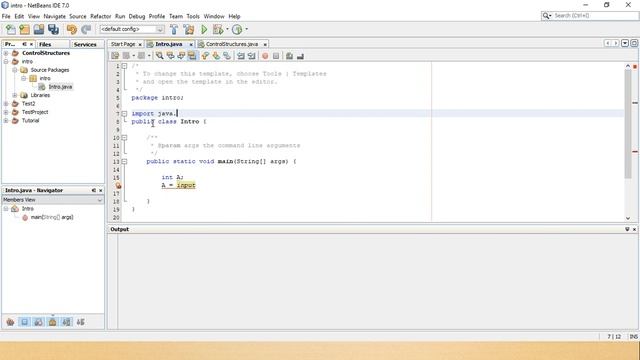Open the Profile Project dropdown arrow

[x=246, y=29]
